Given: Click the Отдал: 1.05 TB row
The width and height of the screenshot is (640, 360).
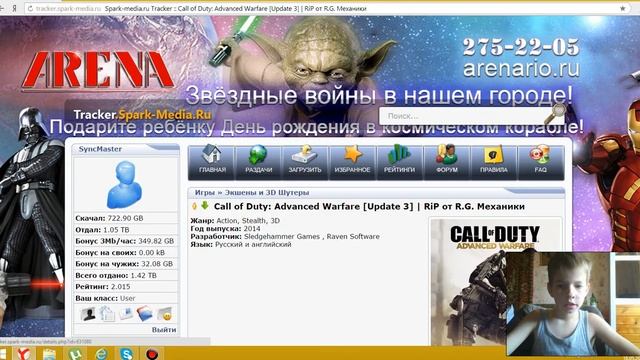Looking at the screenshot, I should 126,230.
